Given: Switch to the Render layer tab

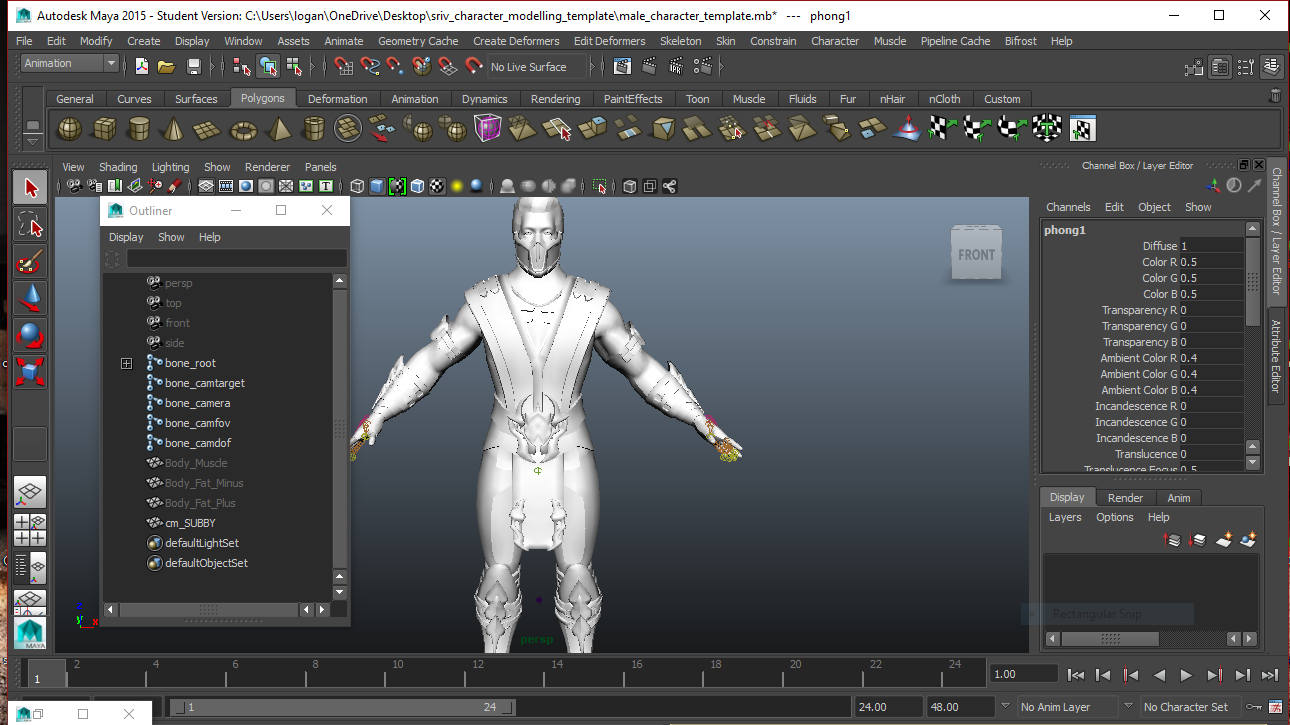Looking at the screenshot, I should [1125, 498].
